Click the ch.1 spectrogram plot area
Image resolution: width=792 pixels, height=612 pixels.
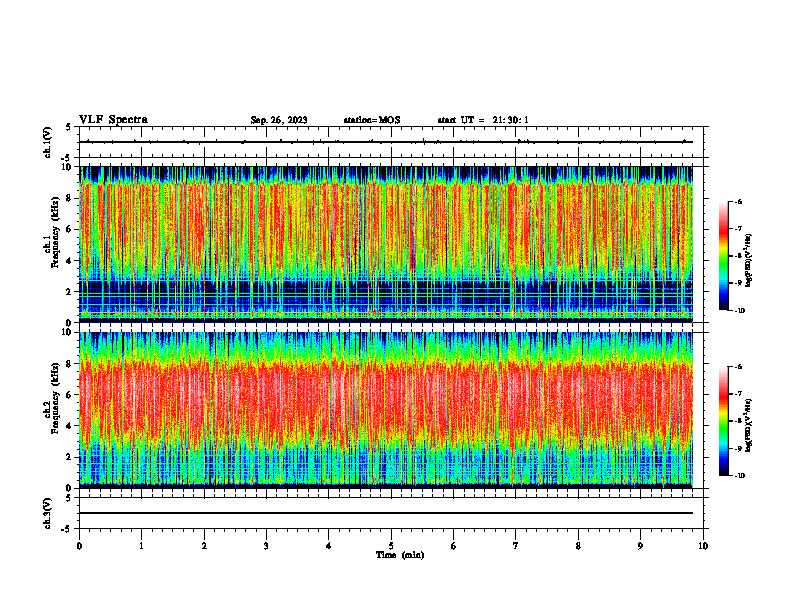(x=386, y=244)
